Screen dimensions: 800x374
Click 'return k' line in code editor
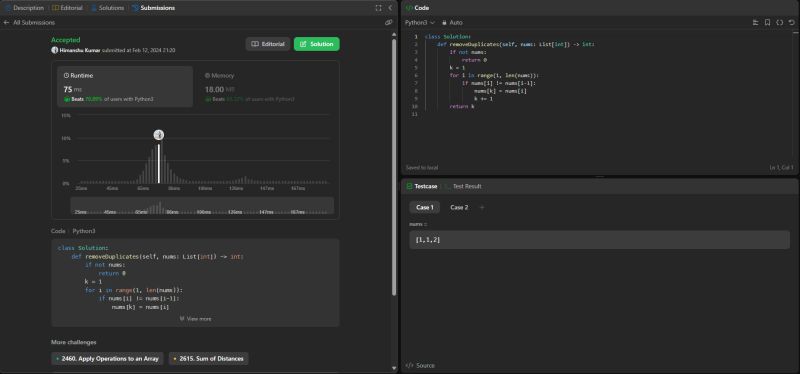(x=462, y=107)
